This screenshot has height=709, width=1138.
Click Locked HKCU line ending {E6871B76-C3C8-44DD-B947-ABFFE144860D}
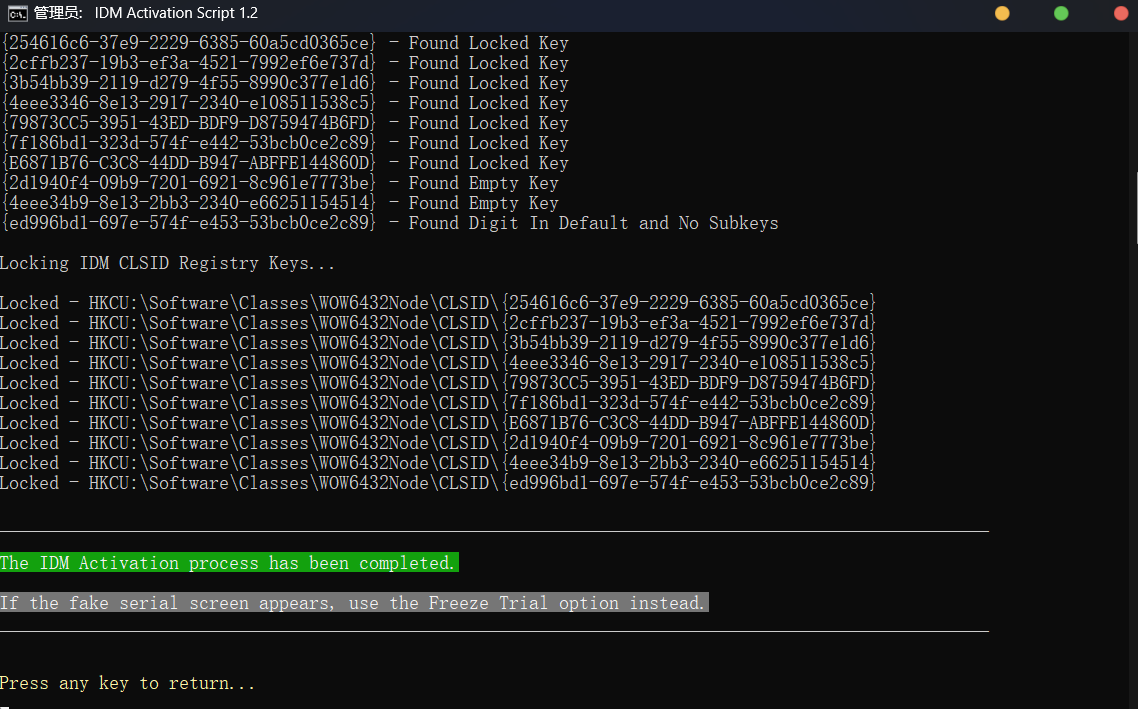(438, 422)
